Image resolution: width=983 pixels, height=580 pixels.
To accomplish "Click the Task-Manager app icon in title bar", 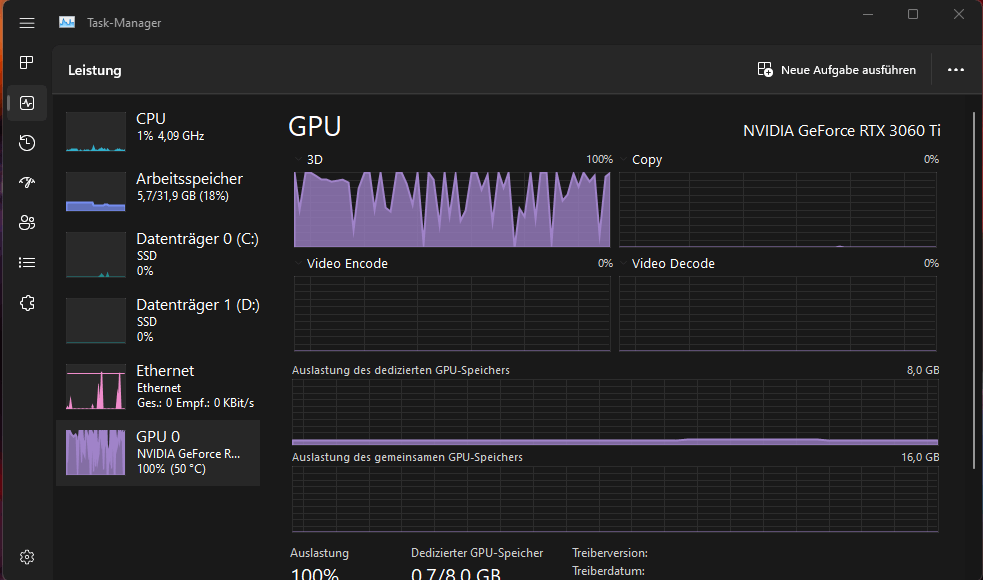I will point(67,23).
